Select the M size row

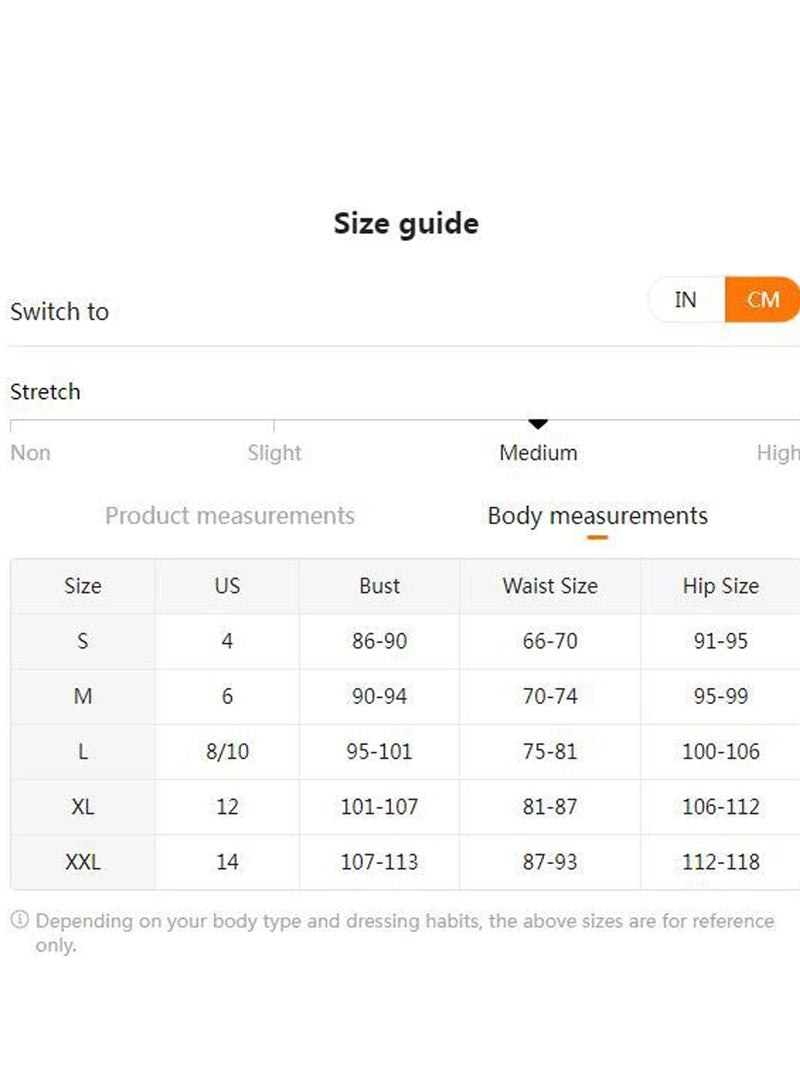coord(83,696)
